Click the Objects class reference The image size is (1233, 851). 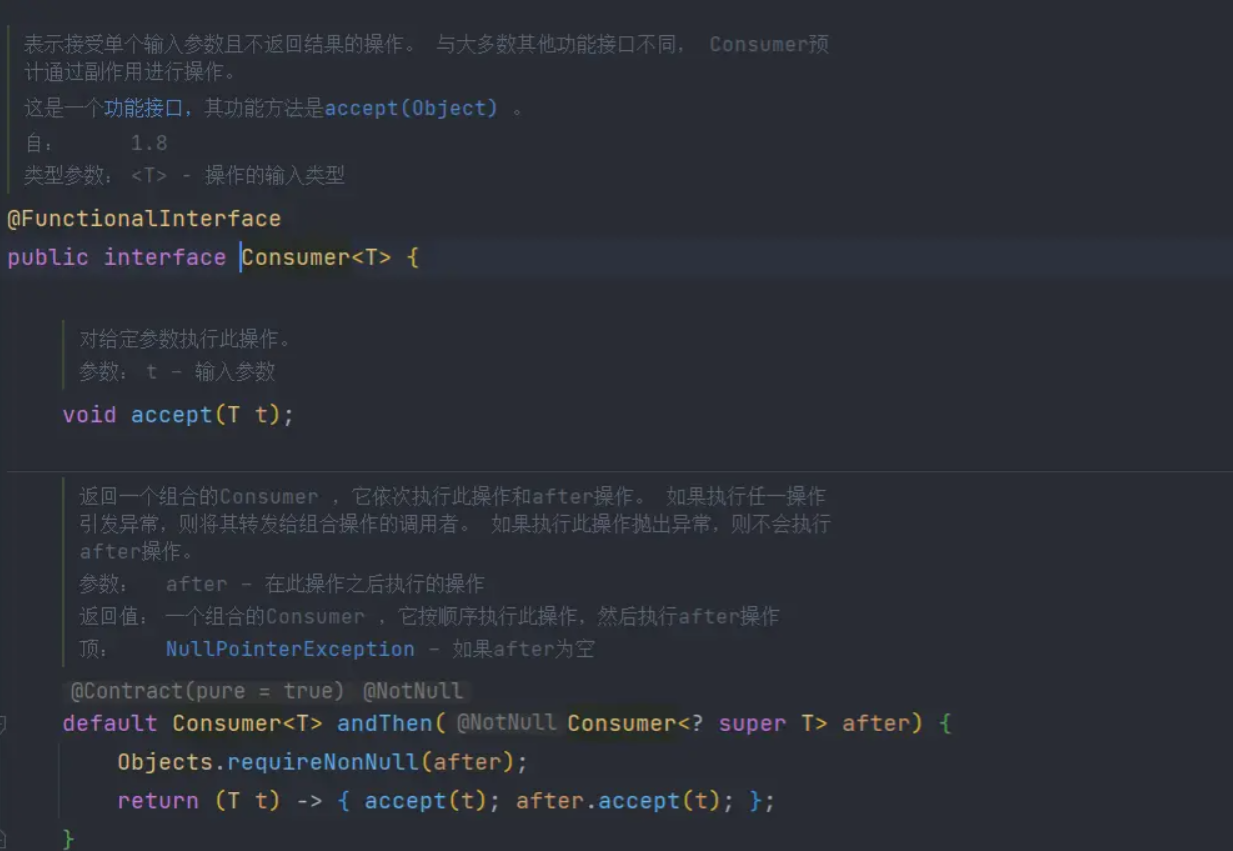165,762
